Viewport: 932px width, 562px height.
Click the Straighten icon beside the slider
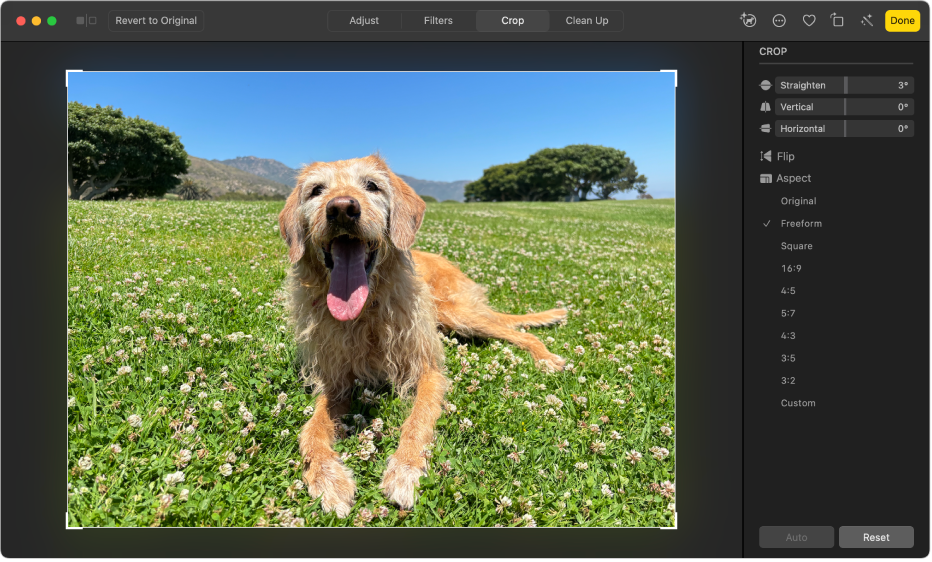click(766, 86)
